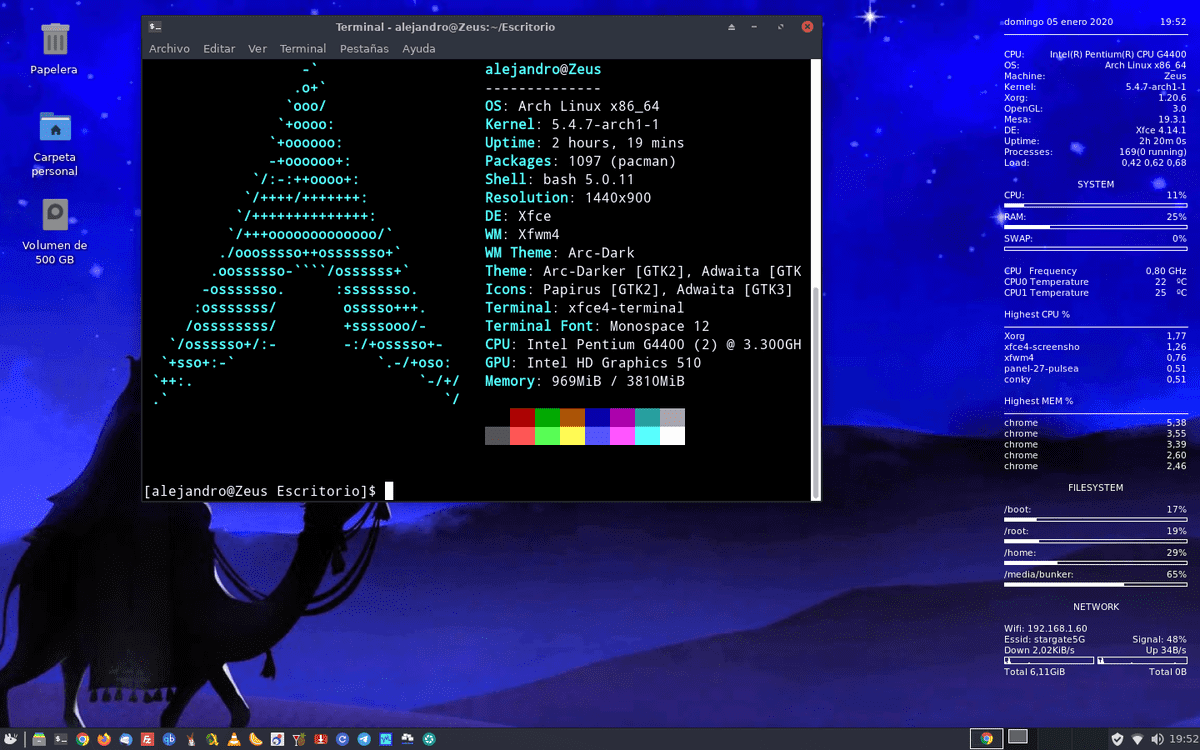Open the Archivo menu in terminal
This screenshot has height=750, width=1200.
(x=169, y=48)
